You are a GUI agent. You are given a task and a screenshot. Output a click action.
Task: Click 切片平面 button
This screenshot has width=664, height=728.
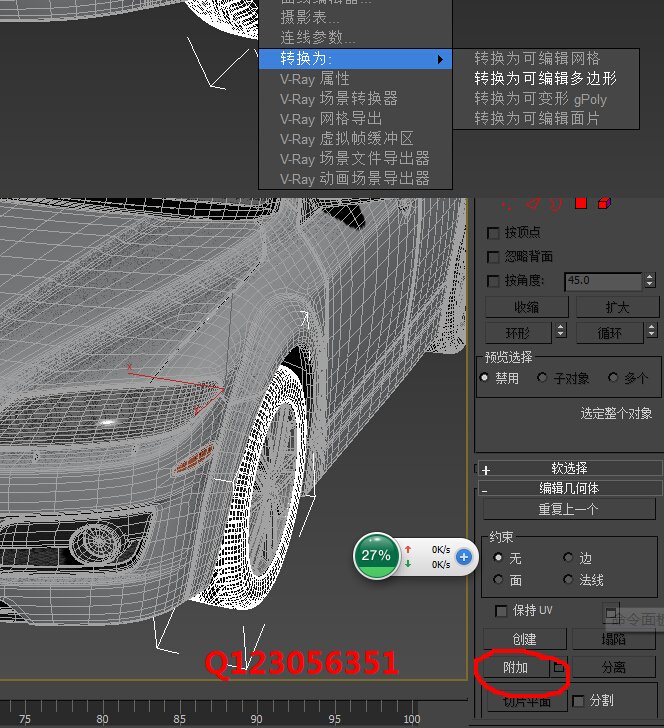point(527,701)
